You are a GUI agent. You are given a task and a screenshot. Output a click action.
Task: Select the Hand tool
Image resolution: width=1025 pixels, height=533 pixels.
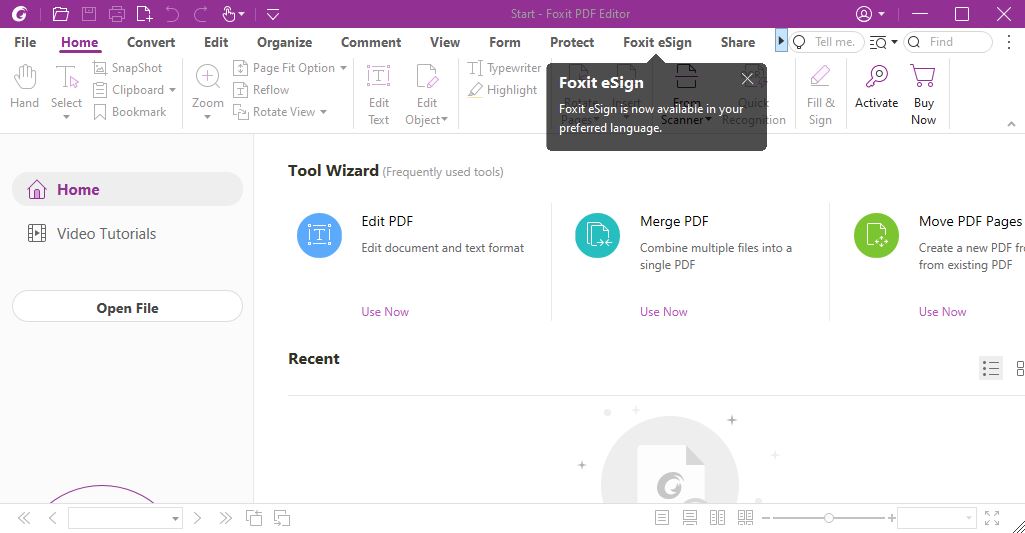pos(25,86)
